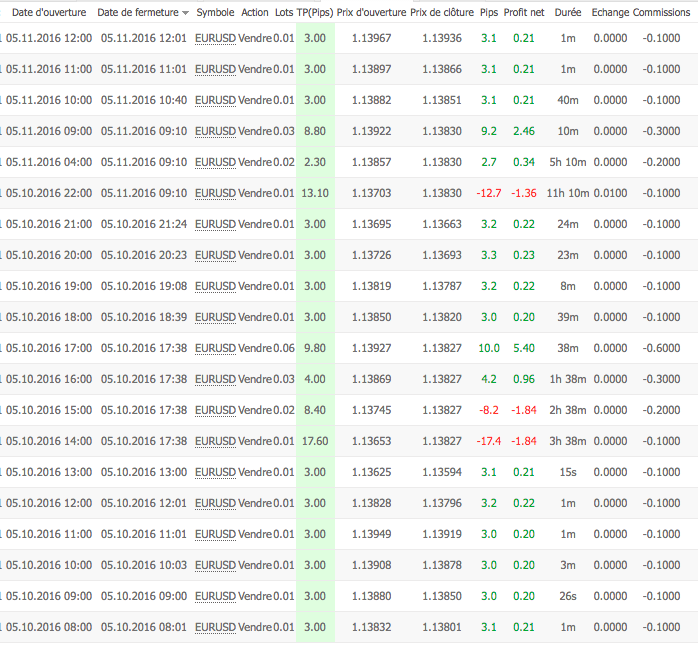Select close date 05.10.2016 20:23

(x=144, y=255)
